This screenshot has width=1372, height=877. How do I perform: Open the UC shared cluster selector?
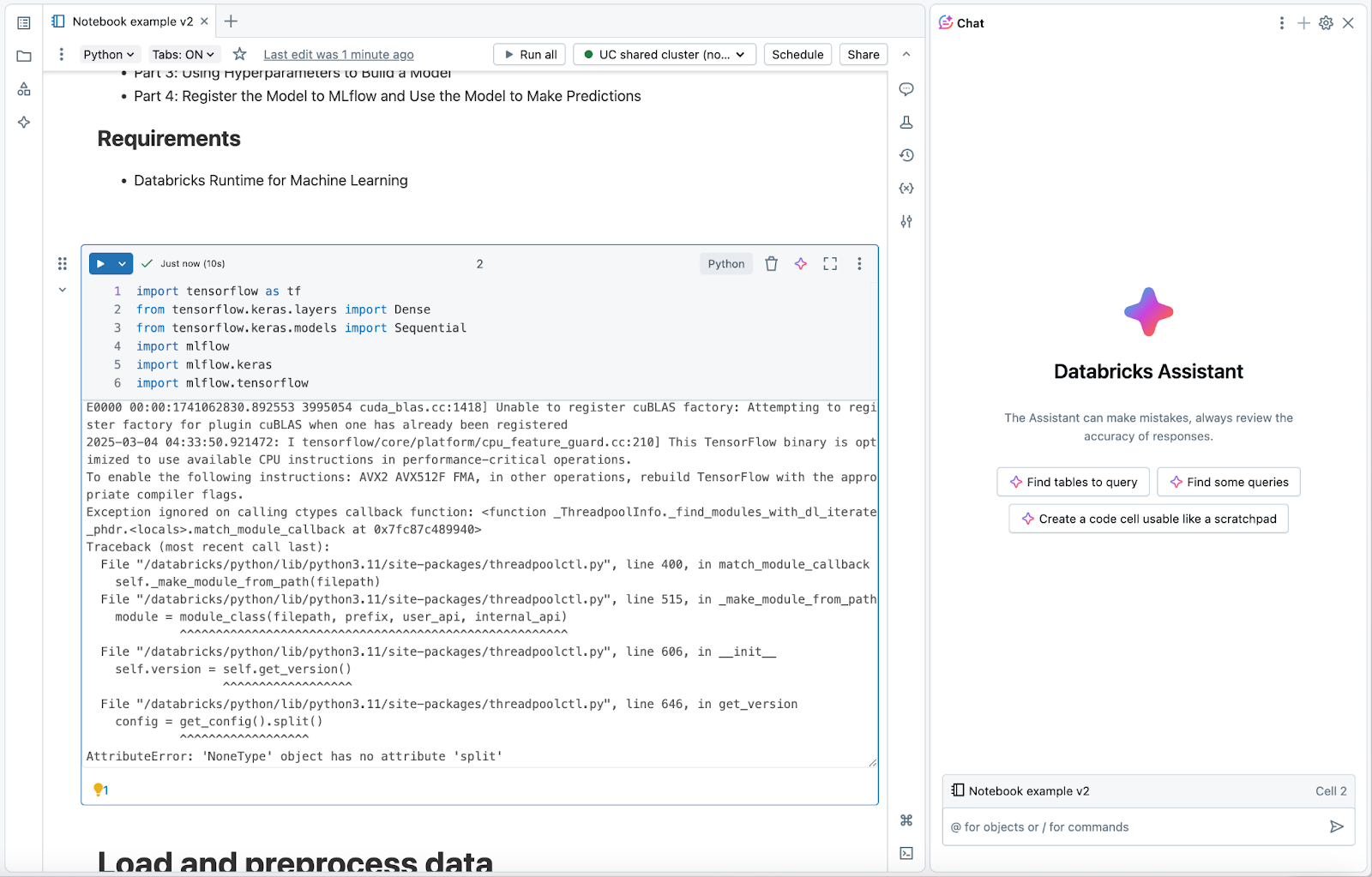point(664,54)
